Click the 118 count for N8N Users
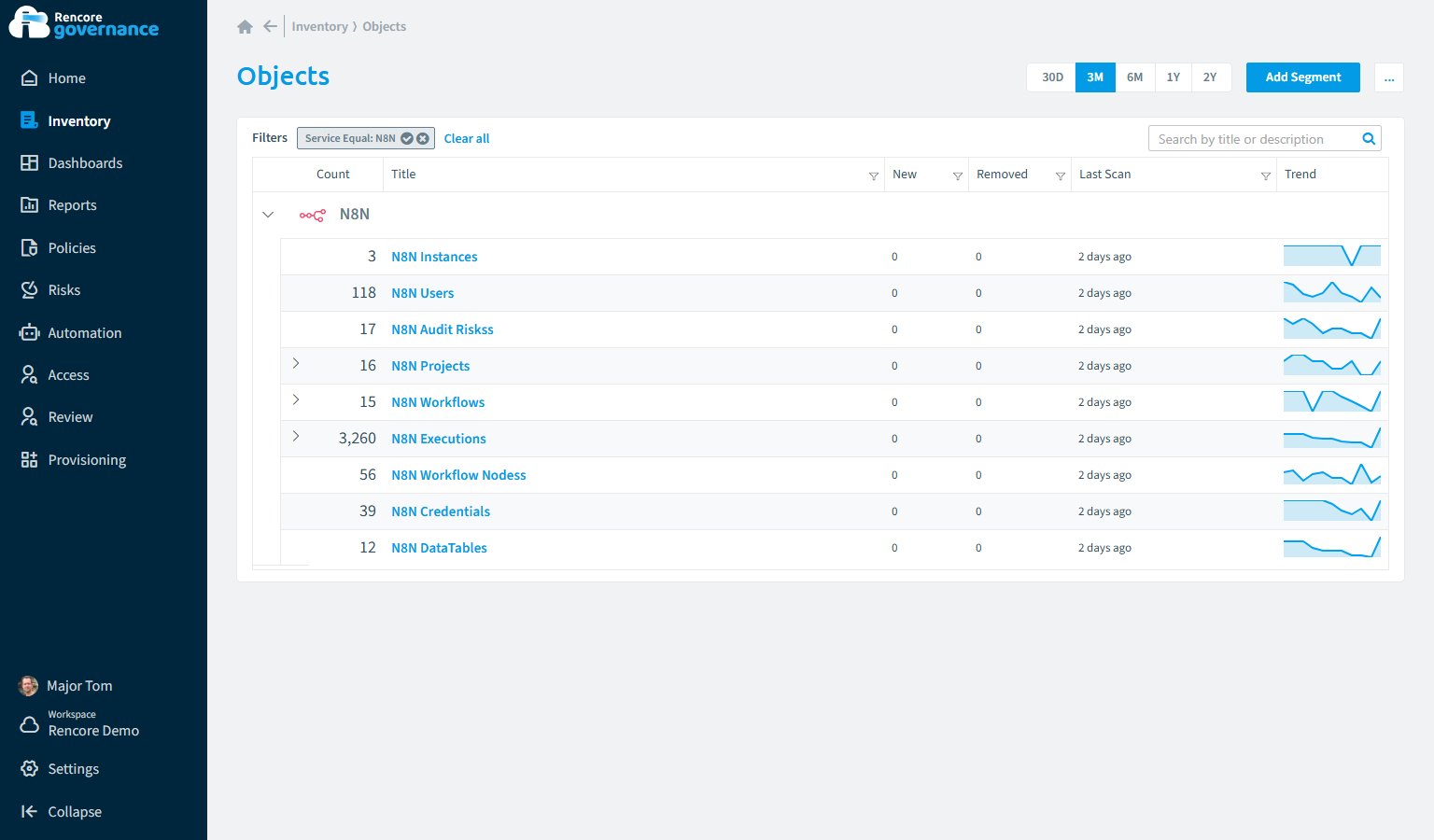 pos(364,293)
